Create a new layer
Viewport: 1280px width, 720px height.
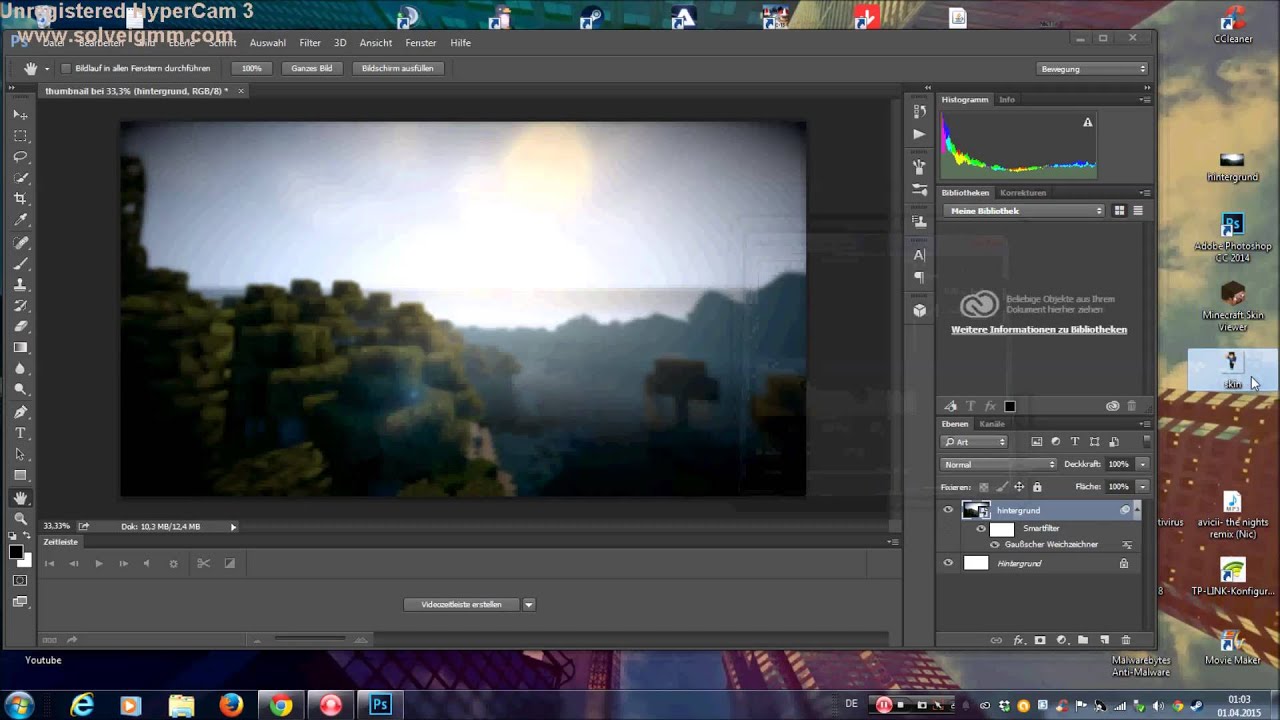click(1105, 640)
